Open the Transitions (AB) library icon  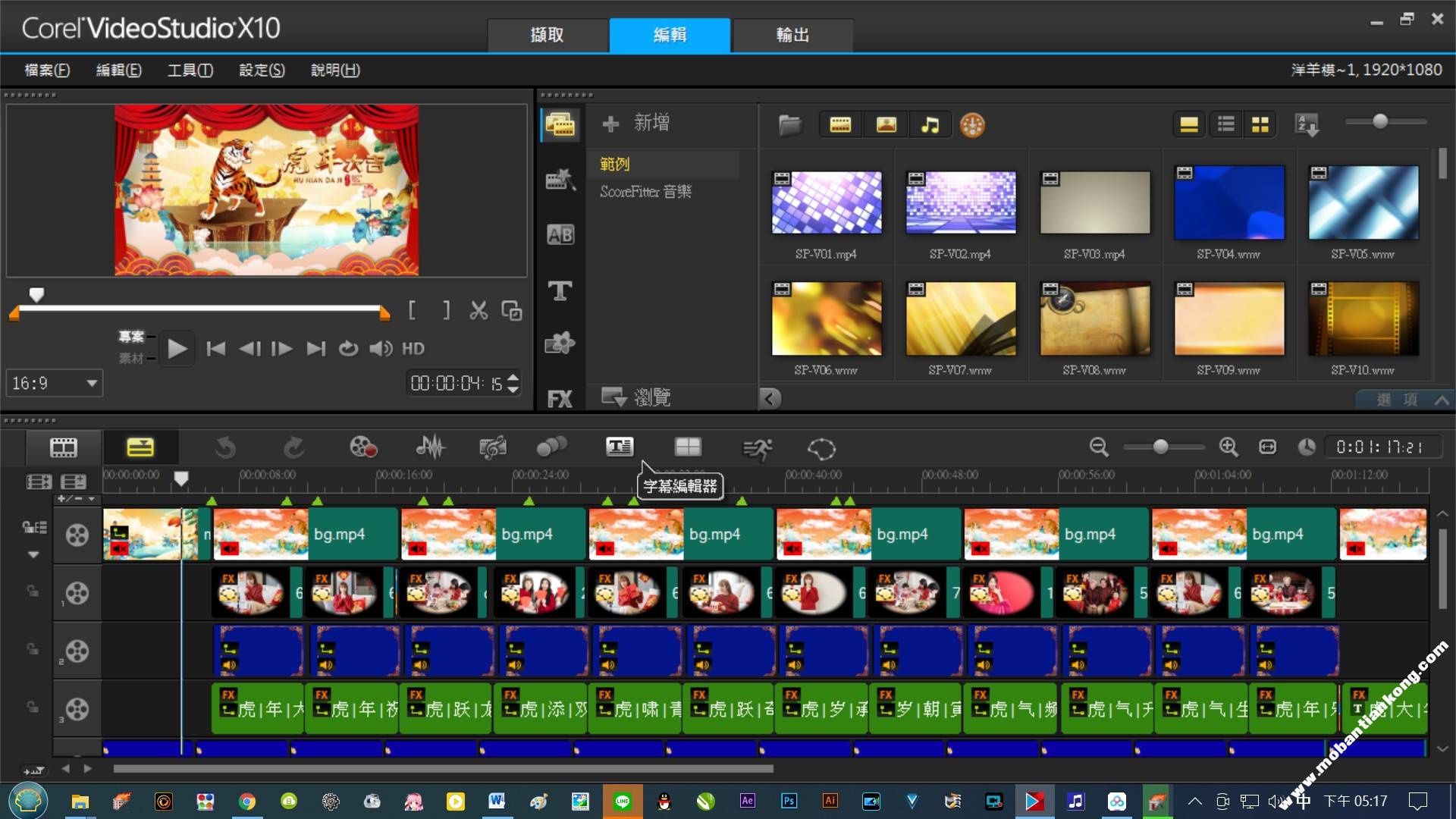tap(560, 235)
